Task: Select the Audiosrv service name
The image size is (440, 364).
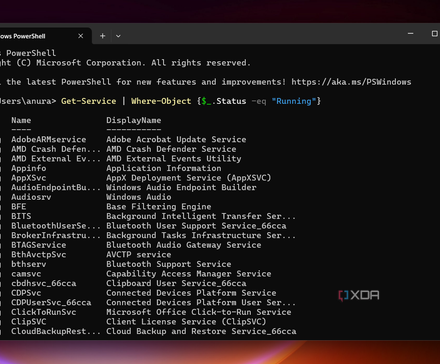Action: pyautogui.click(x=31, y=197)
